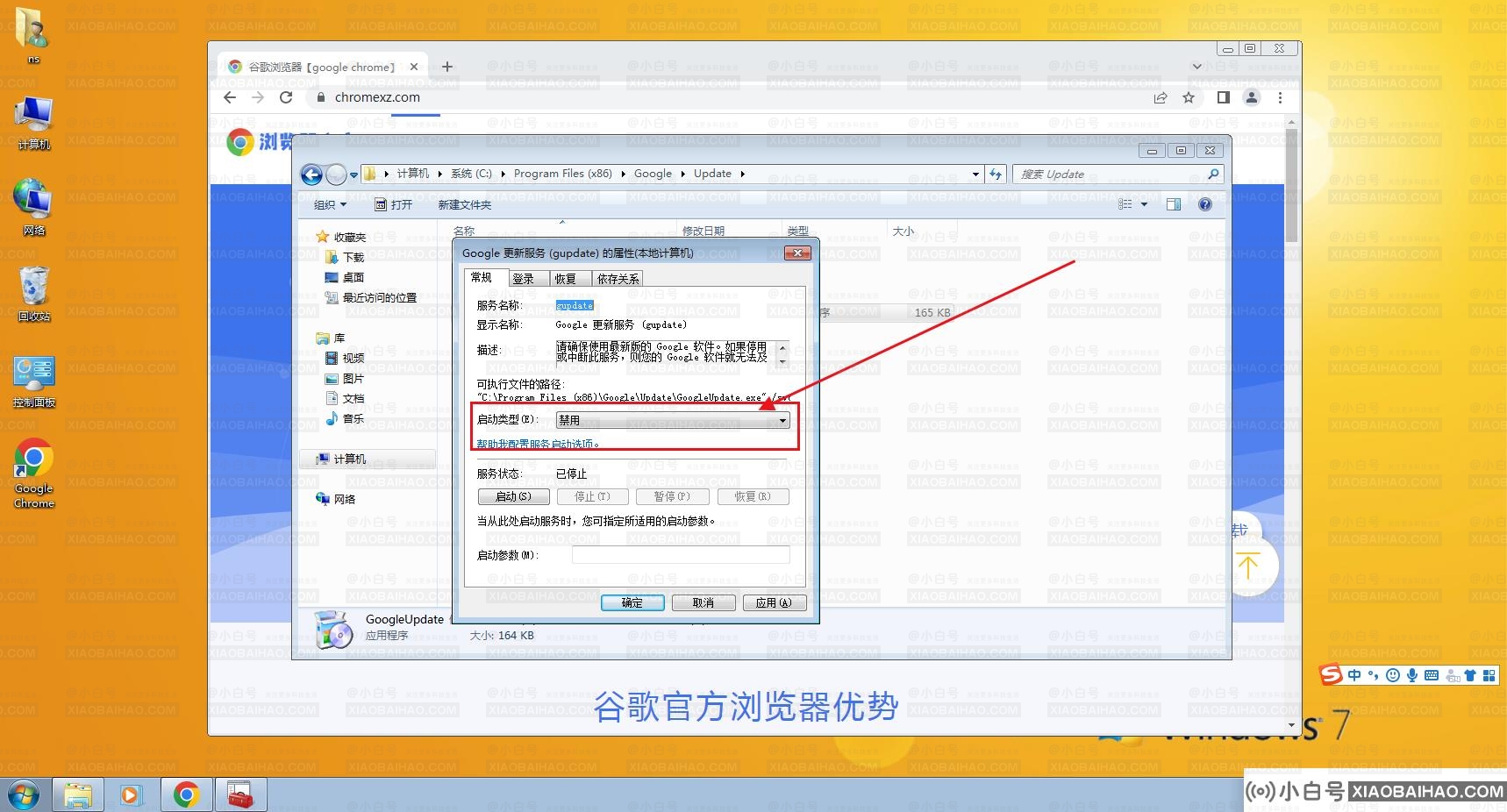Open the view options dropdown arrow
This screenshot has width=1507, height=812.
1144,204
